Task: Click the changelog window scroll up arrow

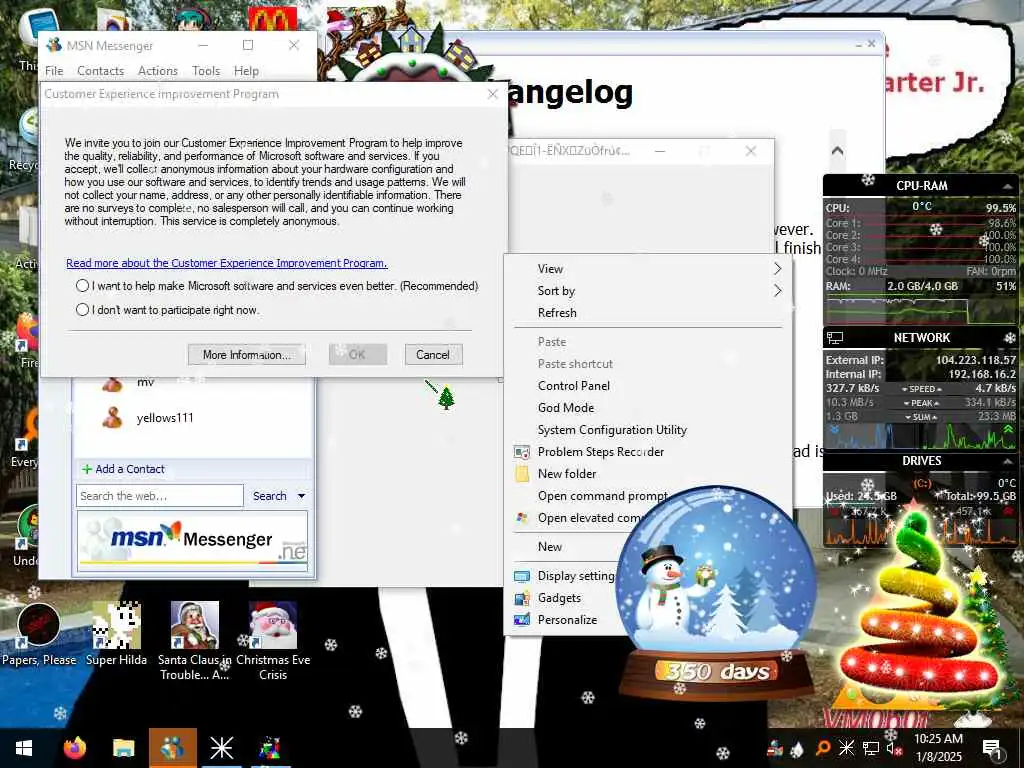Action: pyautogui.click(x=837, y=151)
